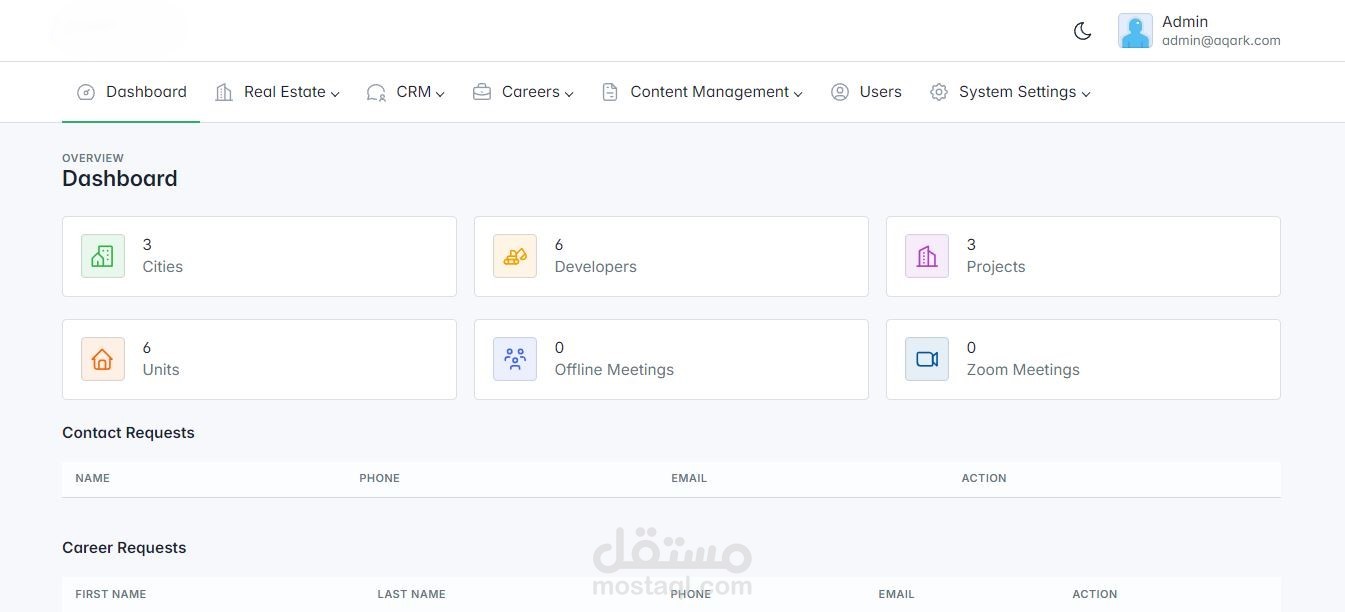This screenshot has height=612, width=1345.
Task: Click the purple Projects building icon
Action: (x=927, y=256)
